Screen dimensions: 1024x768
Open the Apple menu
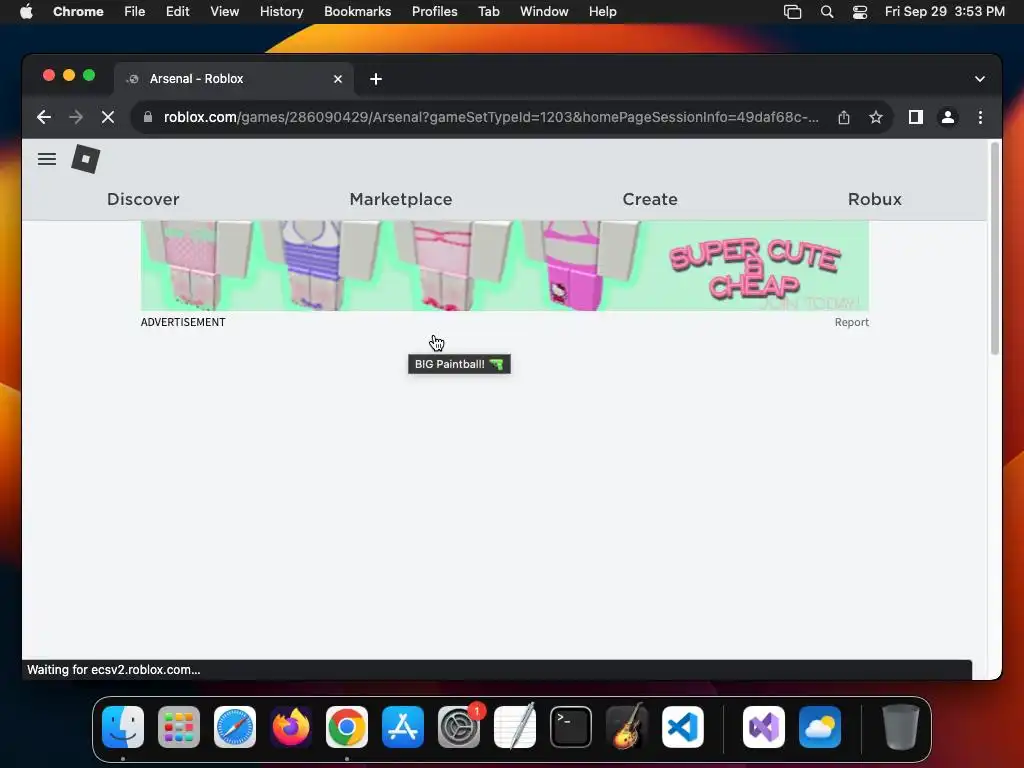coord(26,12)
